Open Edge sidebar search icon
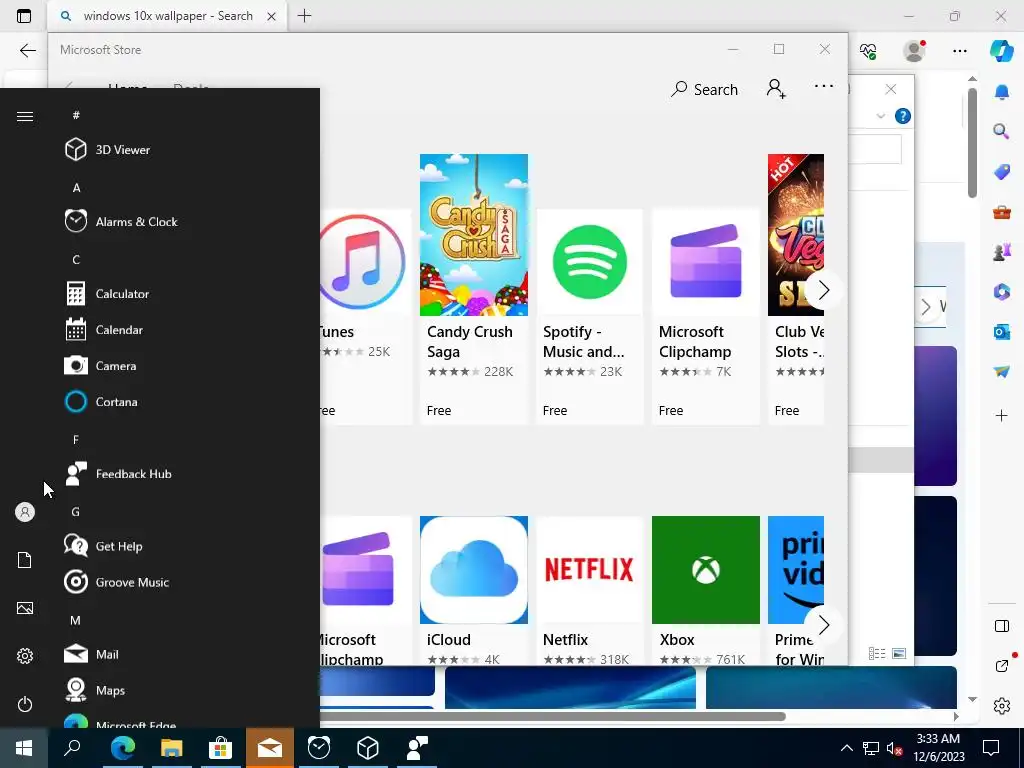1024x768 pixels. (x=1002, y=132)
